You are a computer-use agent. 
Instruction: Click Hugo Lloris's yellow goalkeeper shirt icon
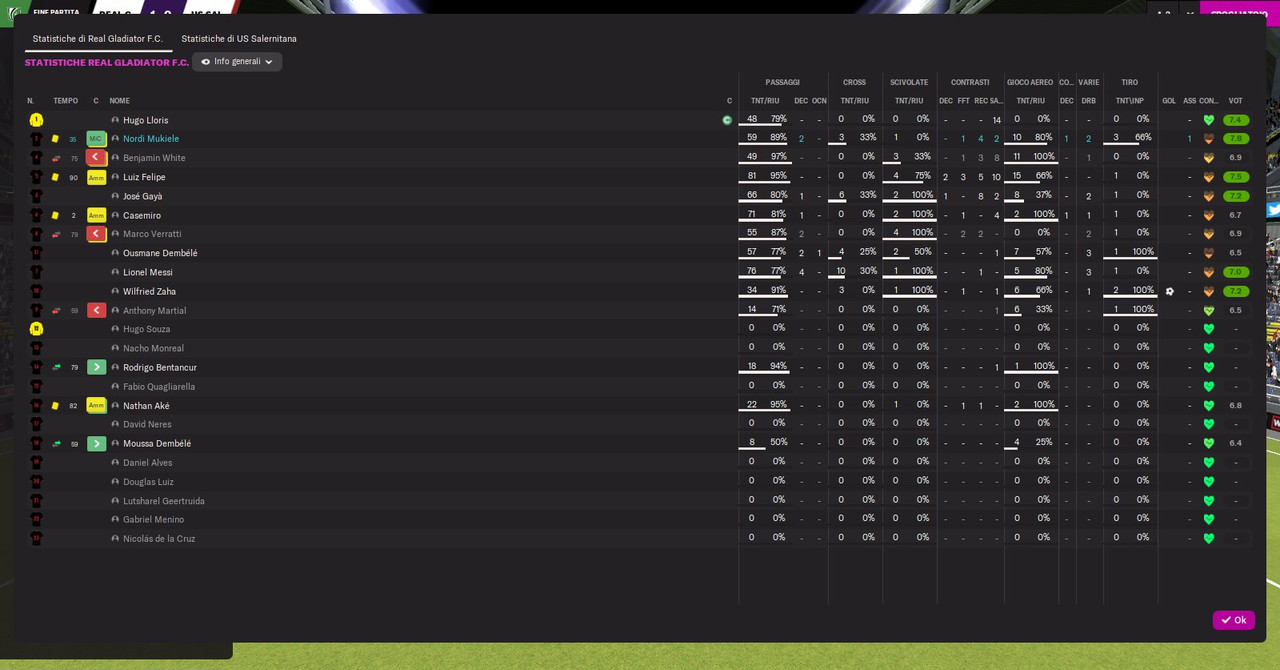click(x=36, y=120)
